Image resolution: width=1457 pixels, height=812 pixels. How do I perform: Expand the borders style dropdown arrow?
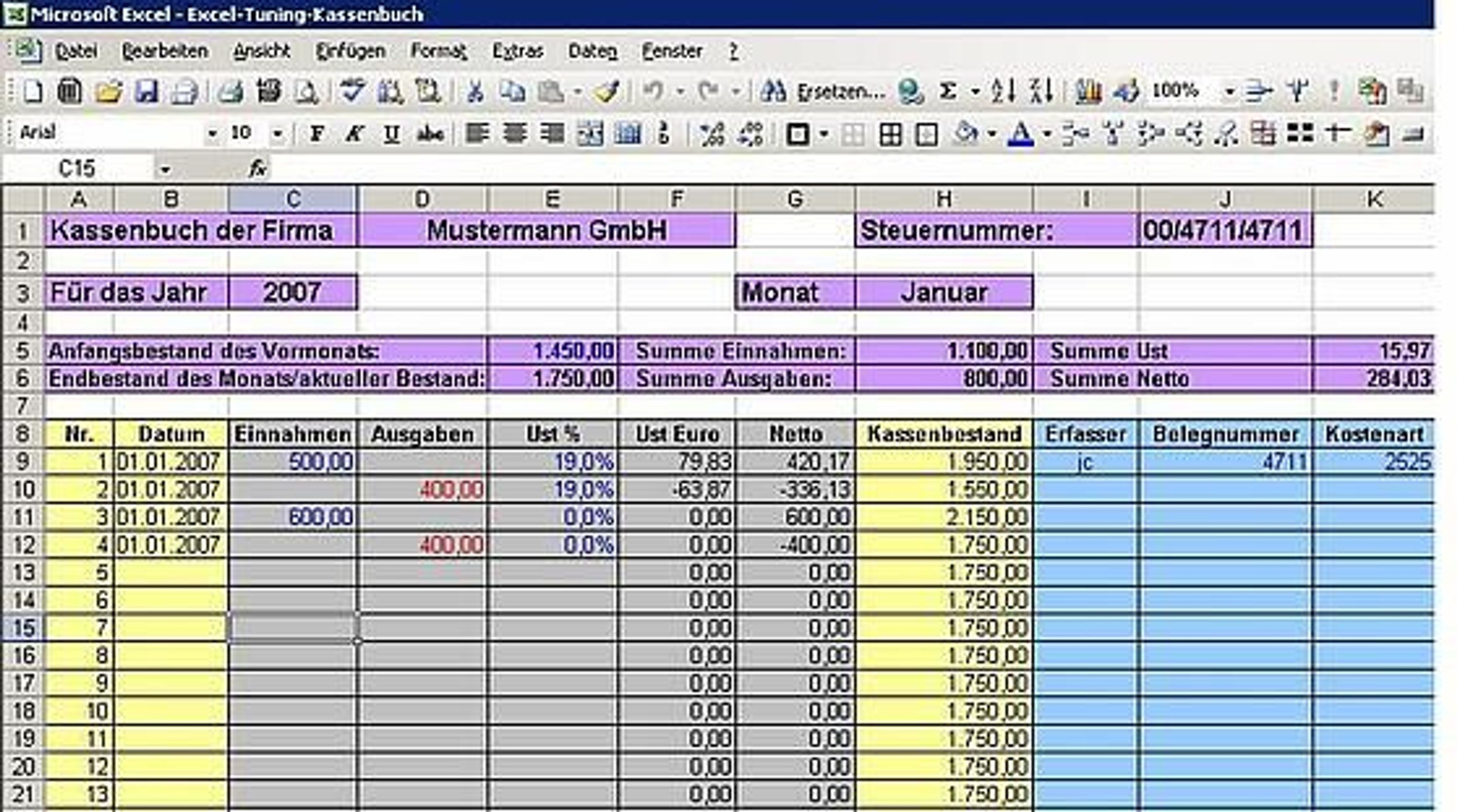pyautogui.click(x=824, y=135)
